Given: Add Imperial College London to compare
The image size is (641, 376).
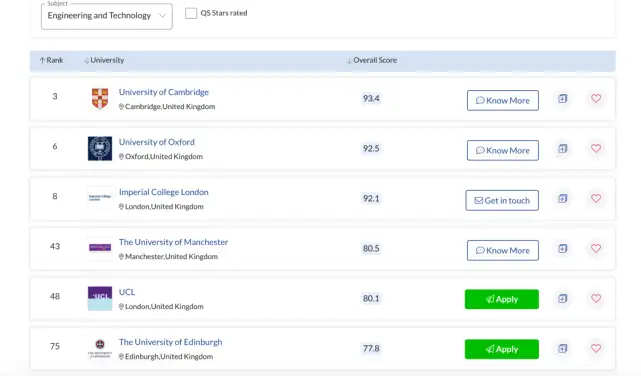Looking at the screenshot, I should 563,198.
